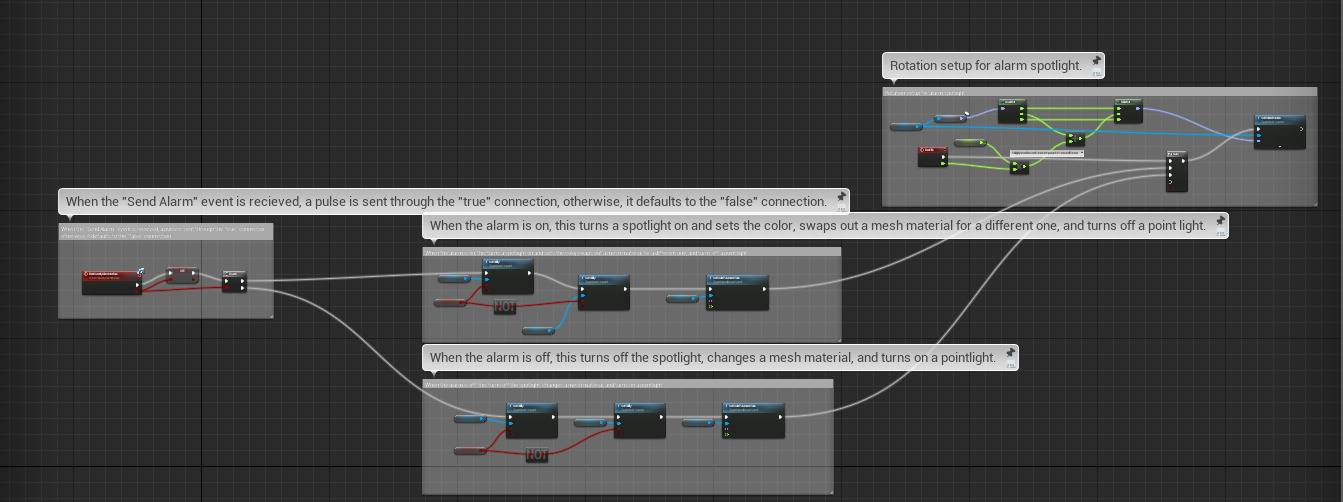Toggle bubble visibility on alarm-on comment
Screen dimensions: 1343x502
(x=1221, y=233)
